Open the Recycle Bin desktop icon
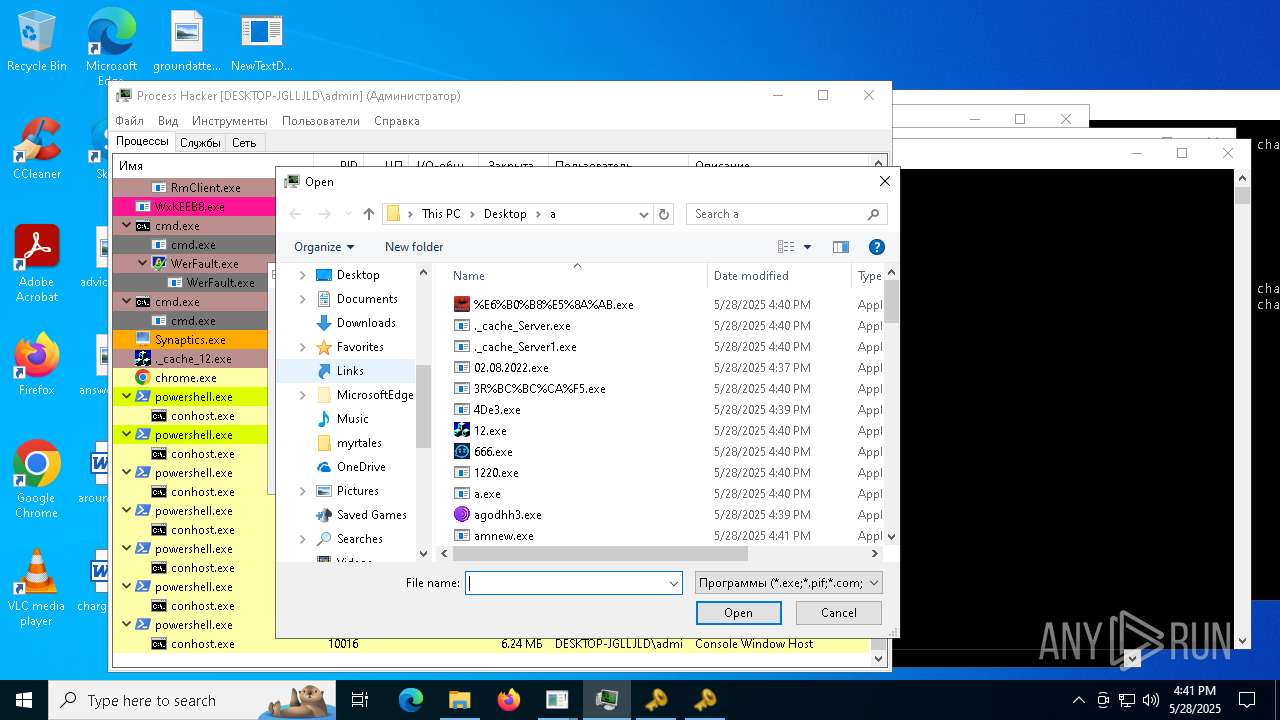The height and width of the screenshot is (720, 1280). (x=37, y=42)
